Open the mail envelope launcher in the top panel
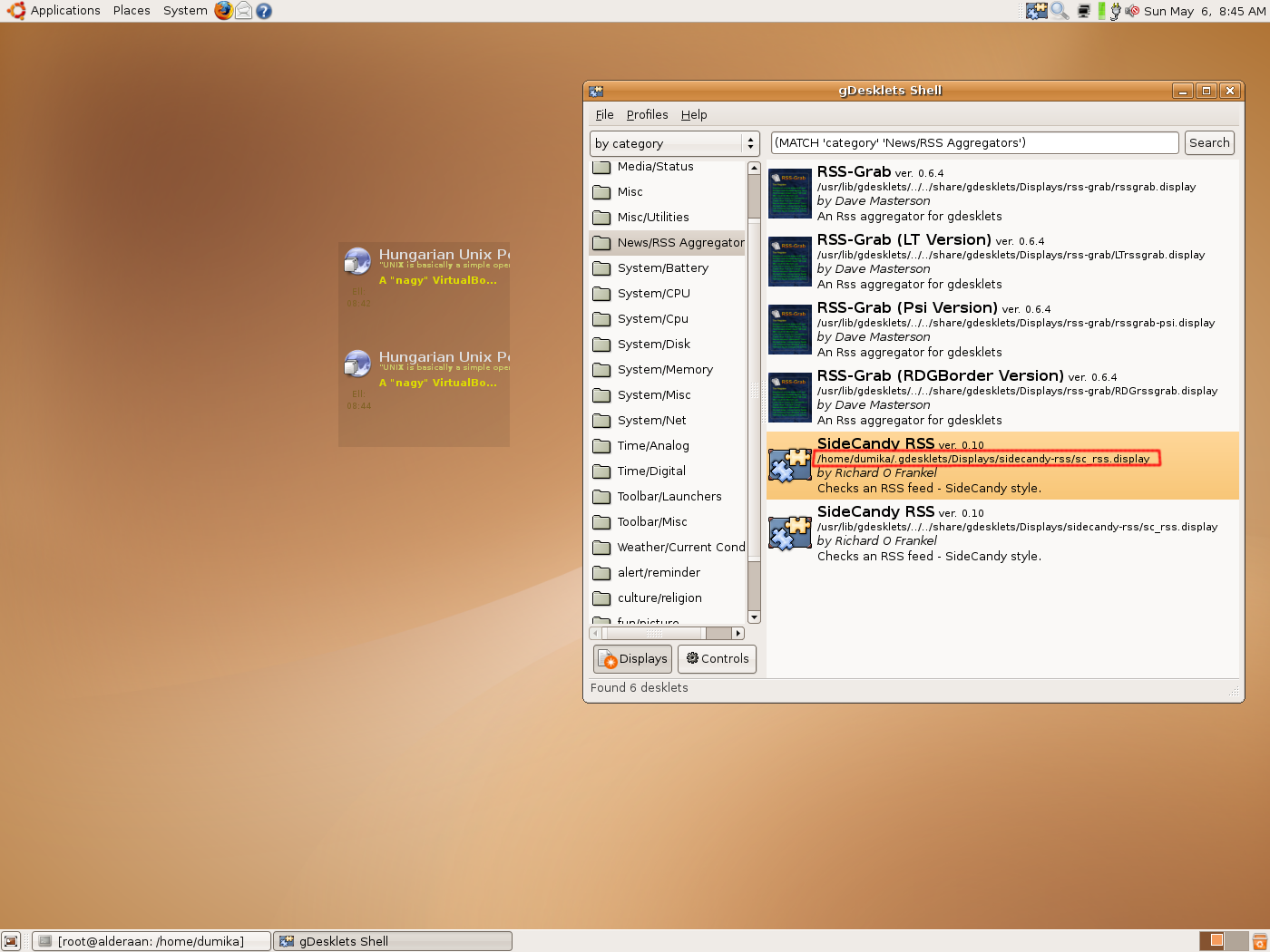Viewport: 1270px width, 952px height. [x=244, y=11]
